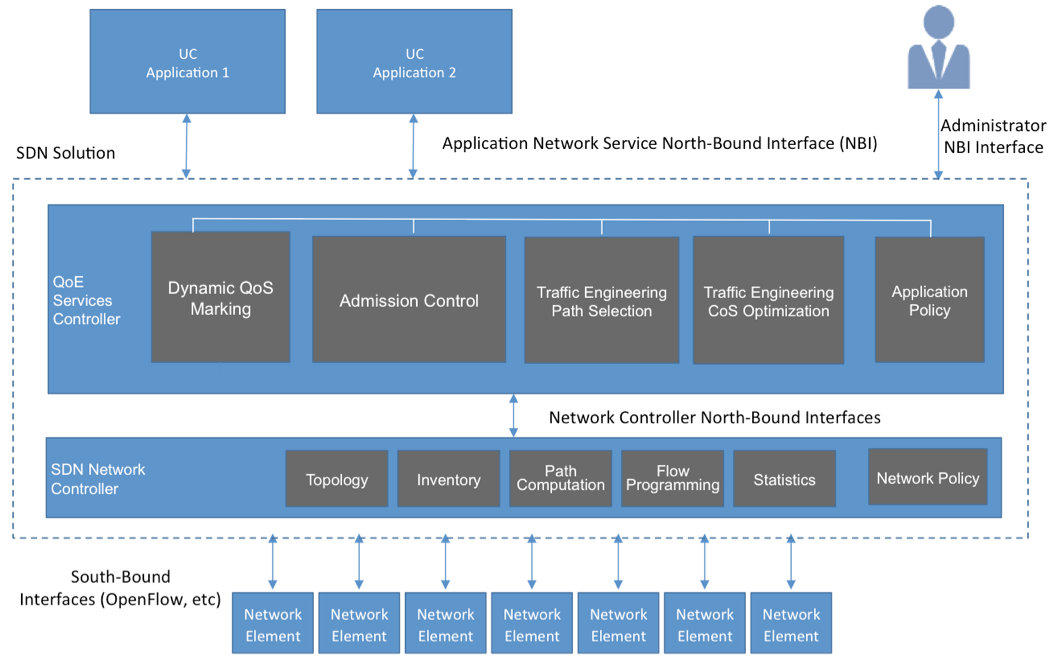Open the Flow Programming module
The width and height of the screenshot is (1050, 664).
pos(672,479)
